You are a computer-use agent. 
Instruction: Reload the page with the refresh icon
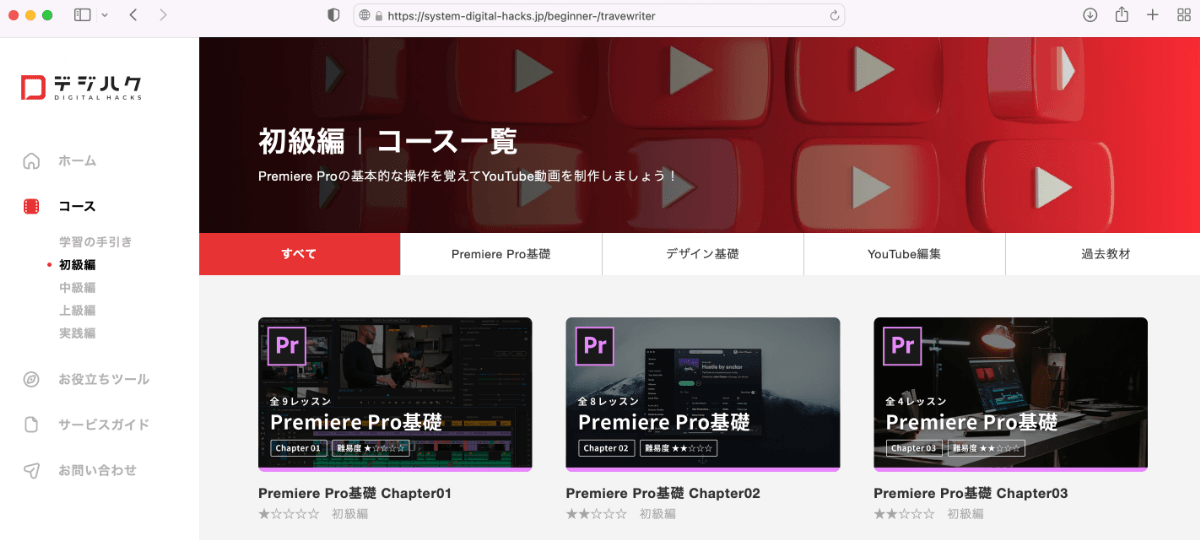834,16
